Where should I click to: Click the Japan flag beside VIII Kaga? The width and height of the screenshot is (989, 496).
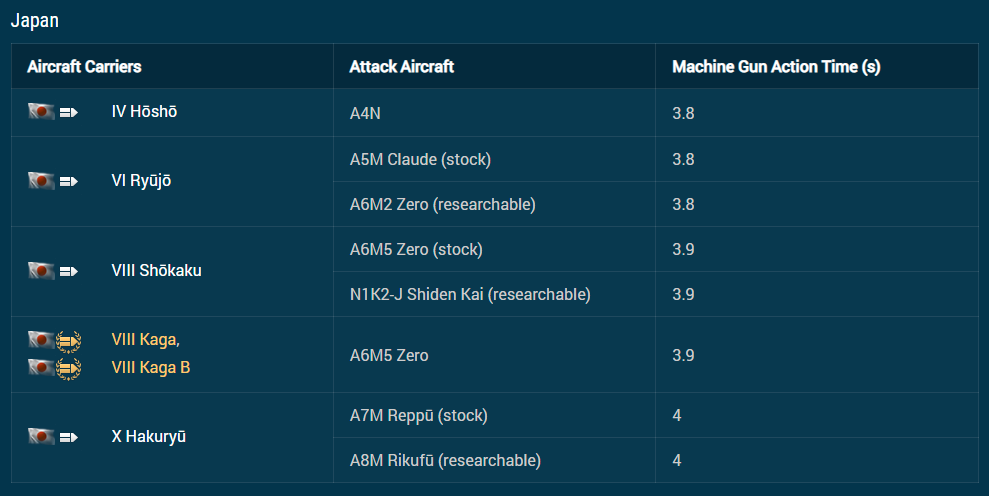click(x=41, y=340)
